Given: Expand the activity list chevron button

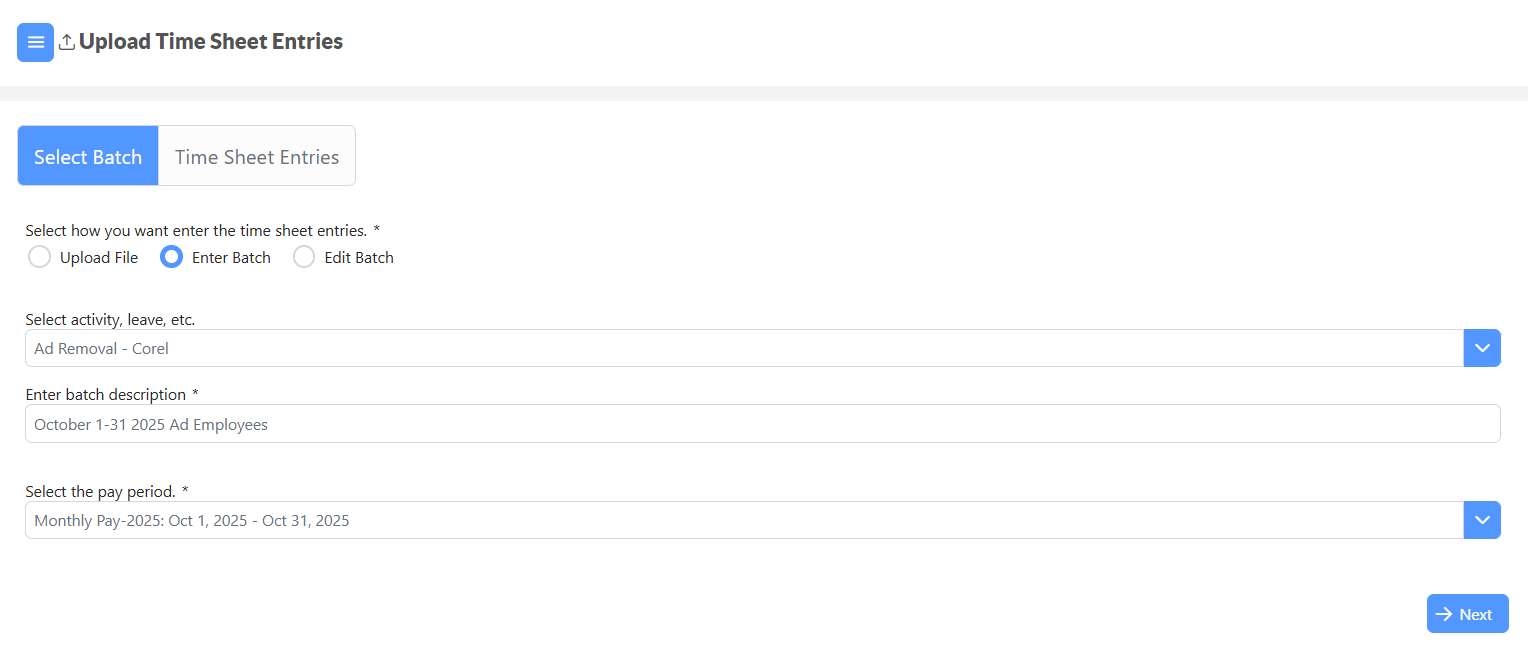Looking at the screenshot, I should 1482,348.
